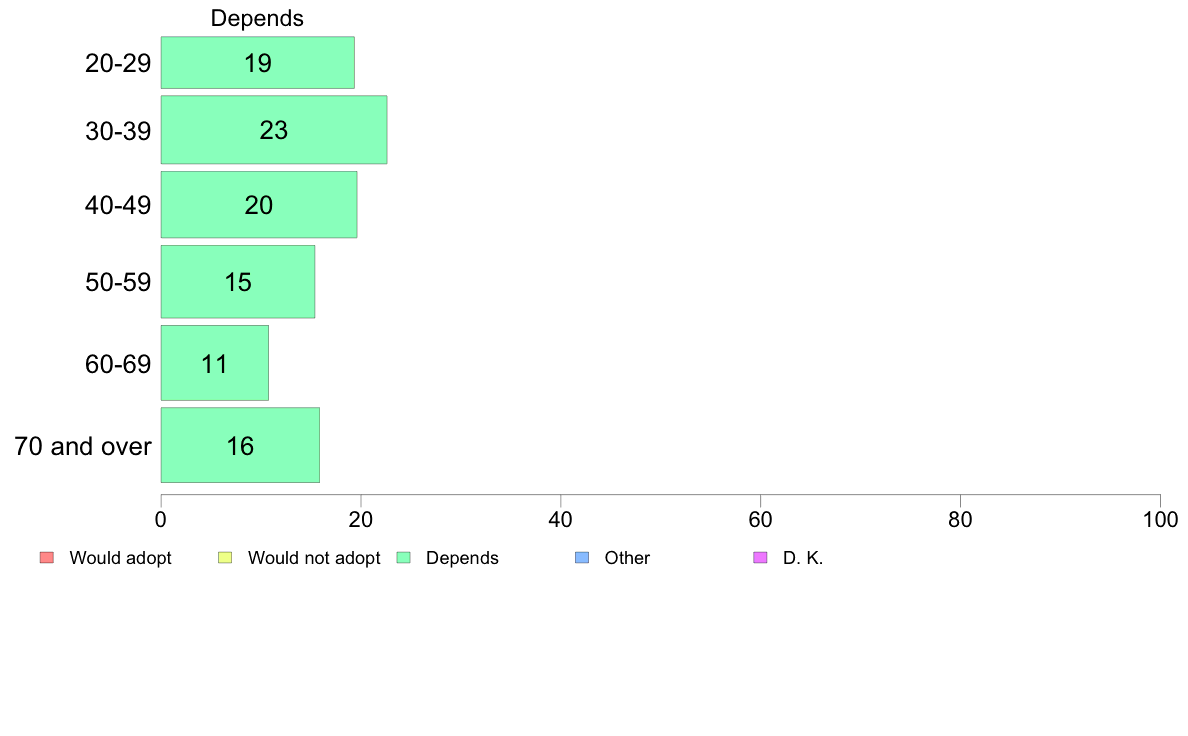Click the Other legend label

point(627,558)
